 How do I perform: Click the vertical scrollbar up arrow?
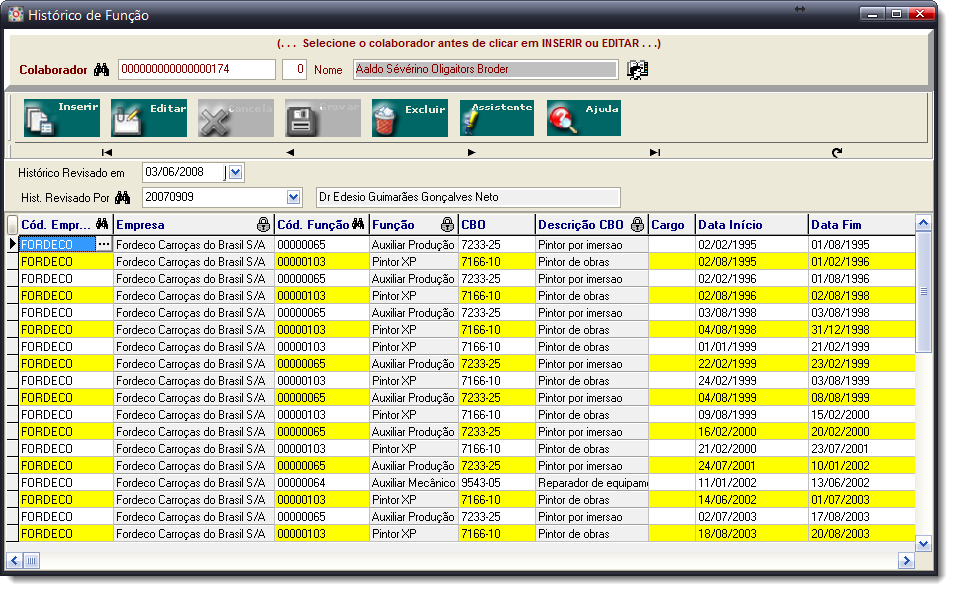pyautogui.click(x=923, y=223)
